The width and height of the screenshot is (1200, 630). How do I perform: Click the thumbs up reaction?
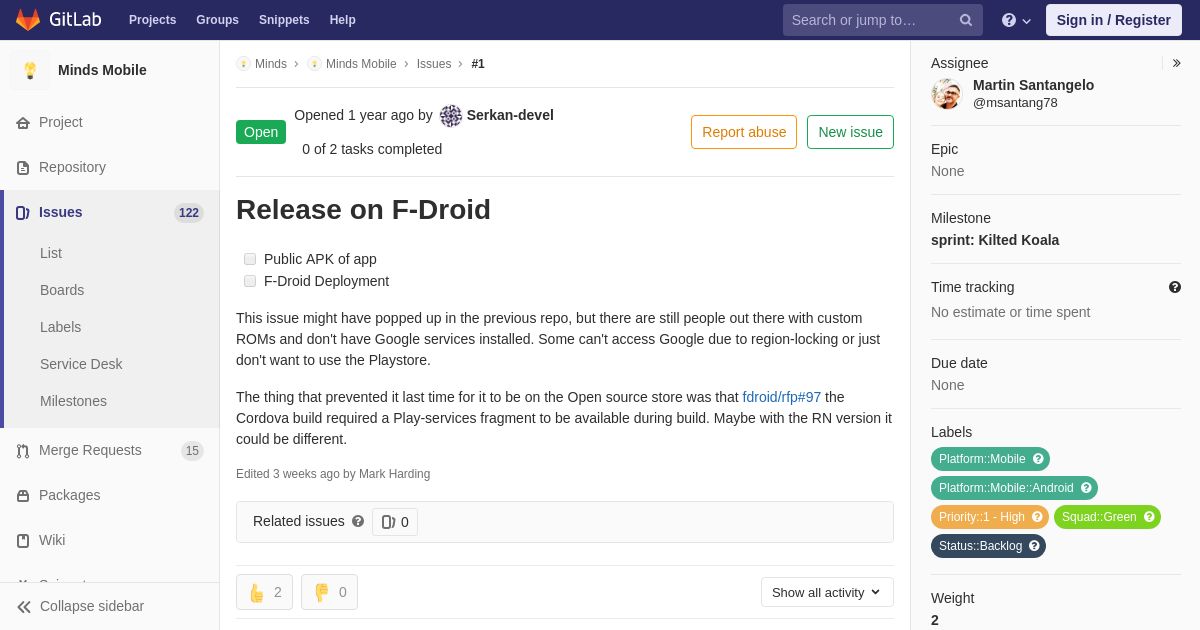[x=264, y=592]
